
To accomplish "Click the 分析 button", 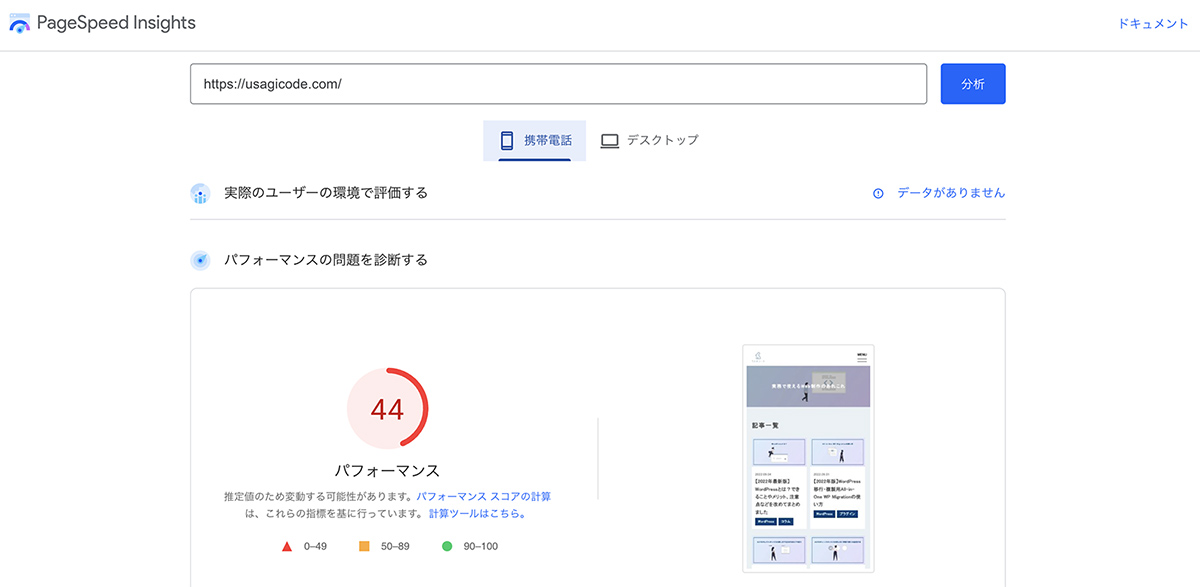I will [973, 84].
